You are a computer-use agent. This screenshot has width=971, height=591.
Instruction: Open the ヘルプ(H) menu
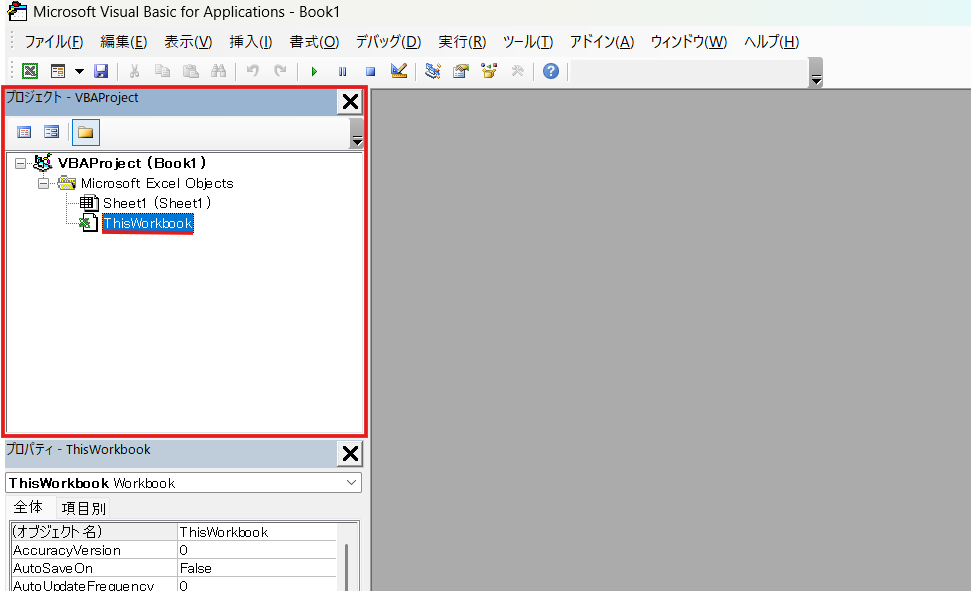pos(772,42)
